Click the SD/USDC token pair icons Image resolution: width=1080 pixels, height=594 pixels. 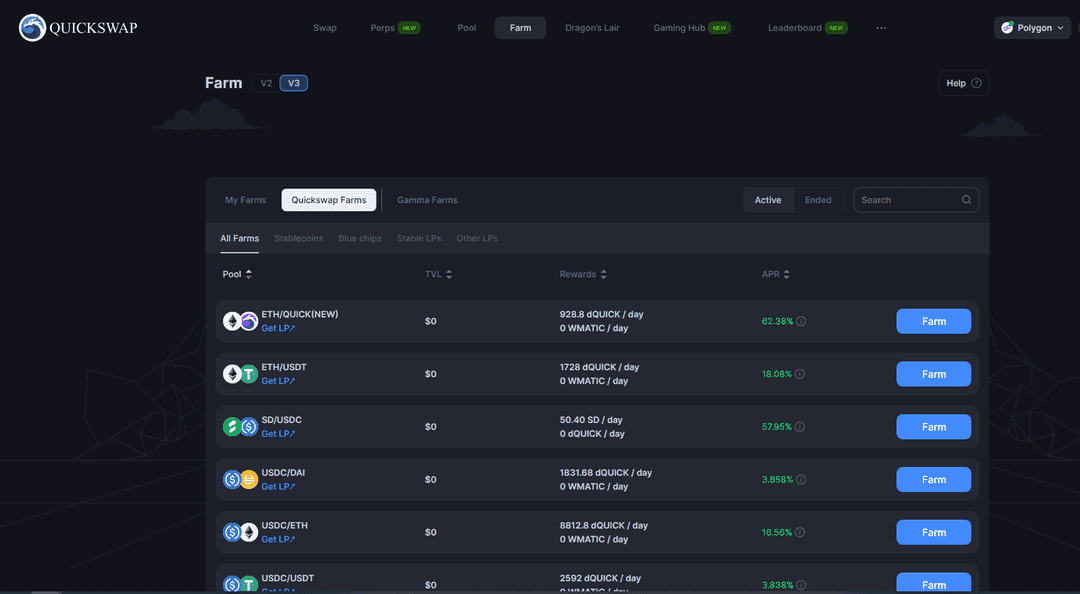(x=239, y=426)
